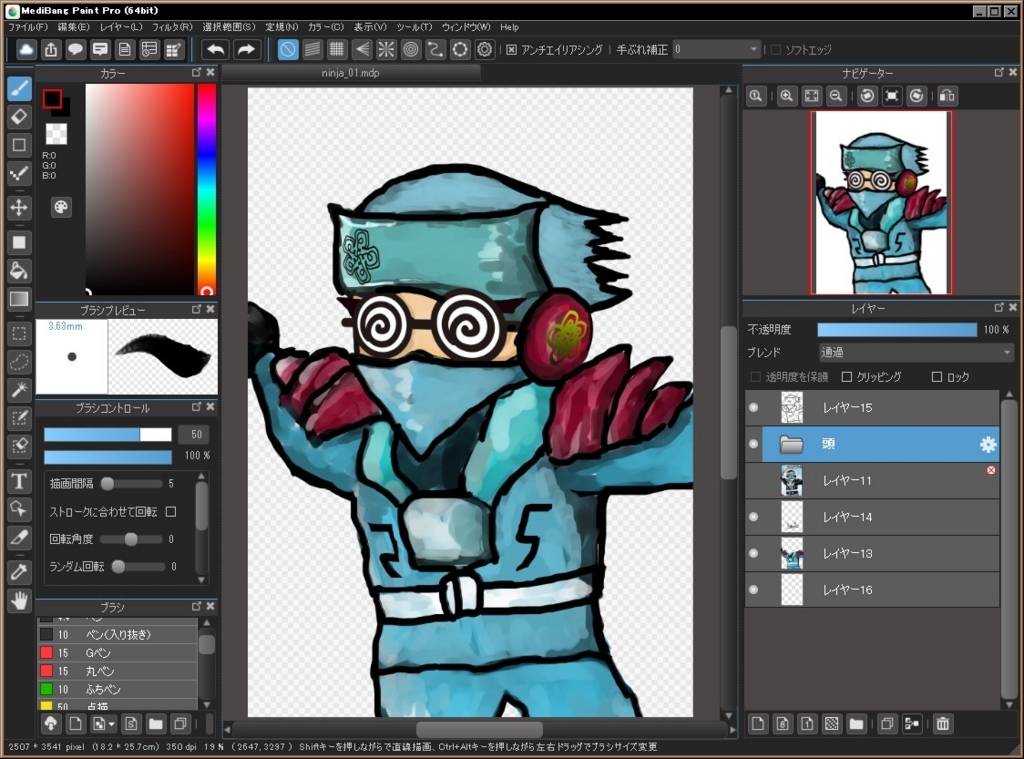
Task: Select the Hand tool
Action: click(x=19, y=600)
